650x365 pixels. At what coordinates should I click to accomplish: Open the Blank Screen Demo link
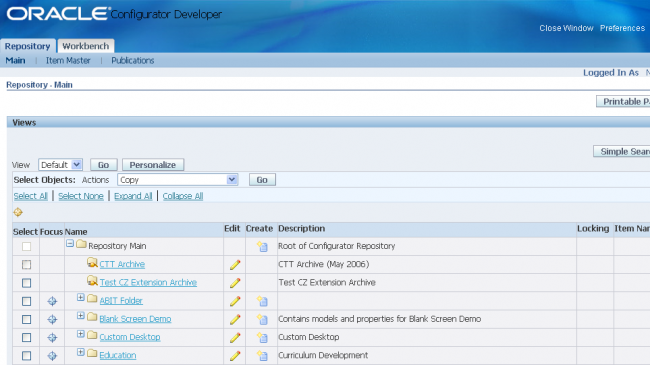click(135, 319)
